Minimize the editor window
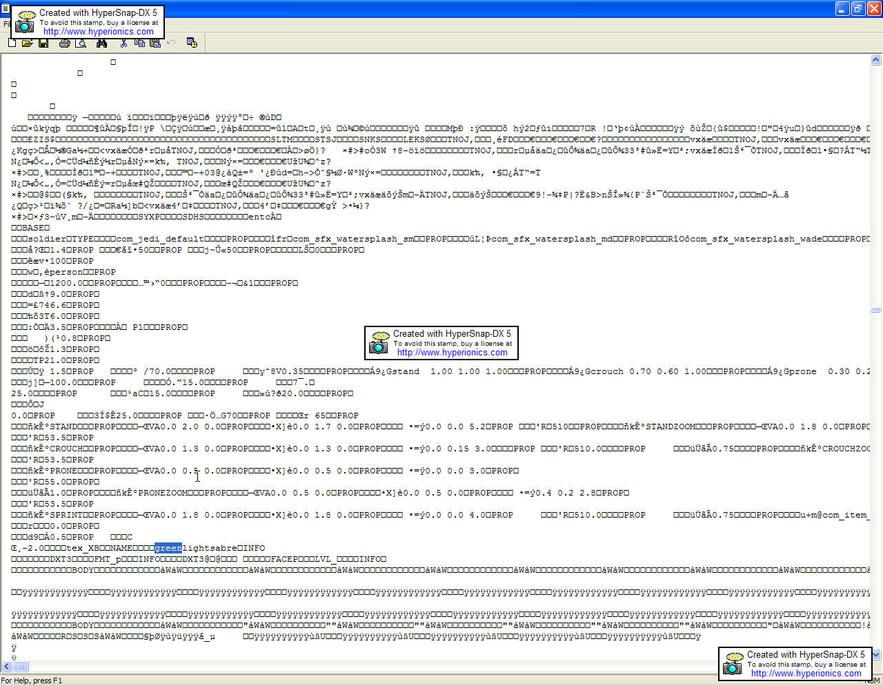This screenshot has height=686, width=883. (x=842, y=8)
